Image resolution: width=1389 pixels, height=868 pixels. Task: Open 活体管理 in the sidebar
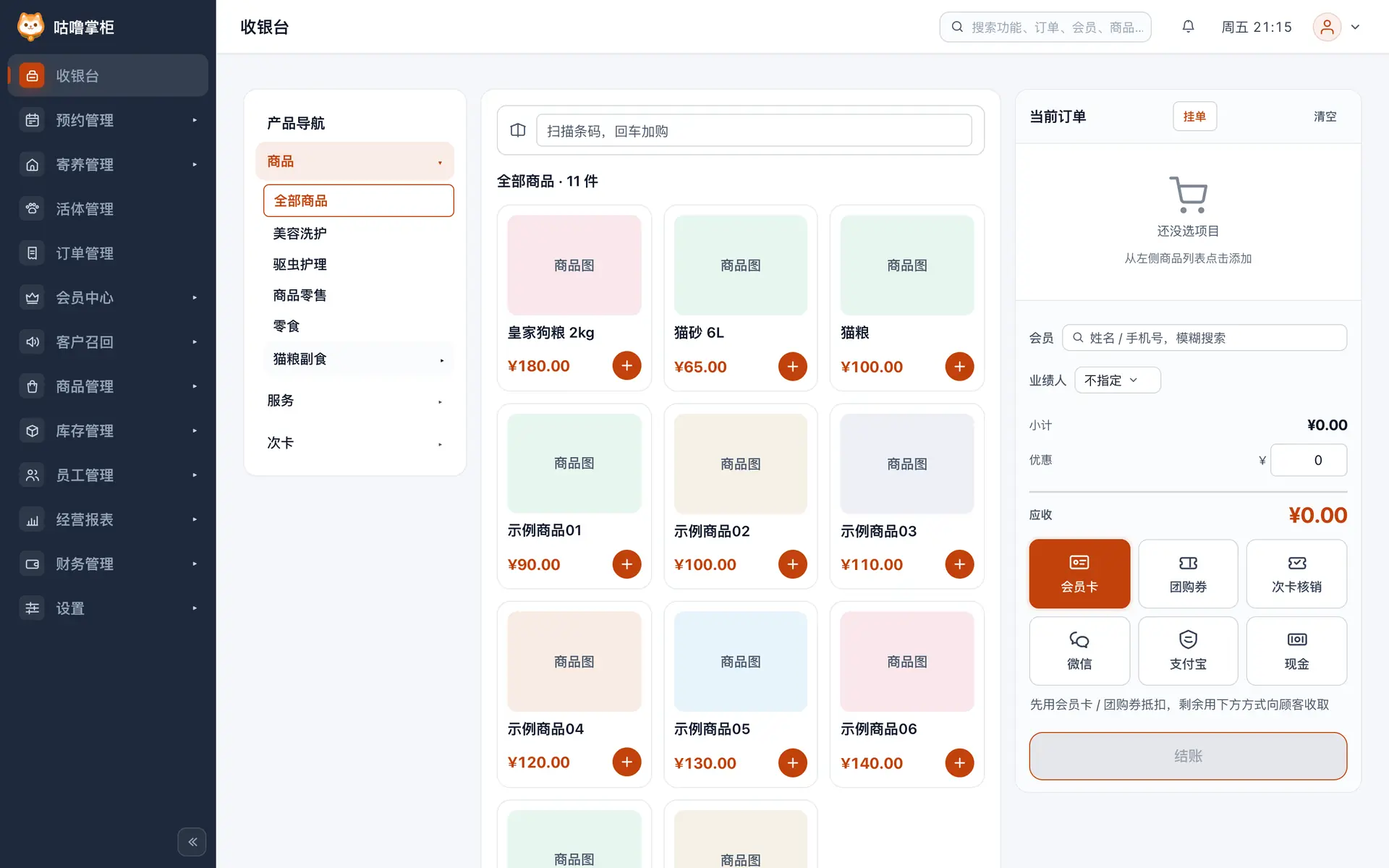(108, 209)
